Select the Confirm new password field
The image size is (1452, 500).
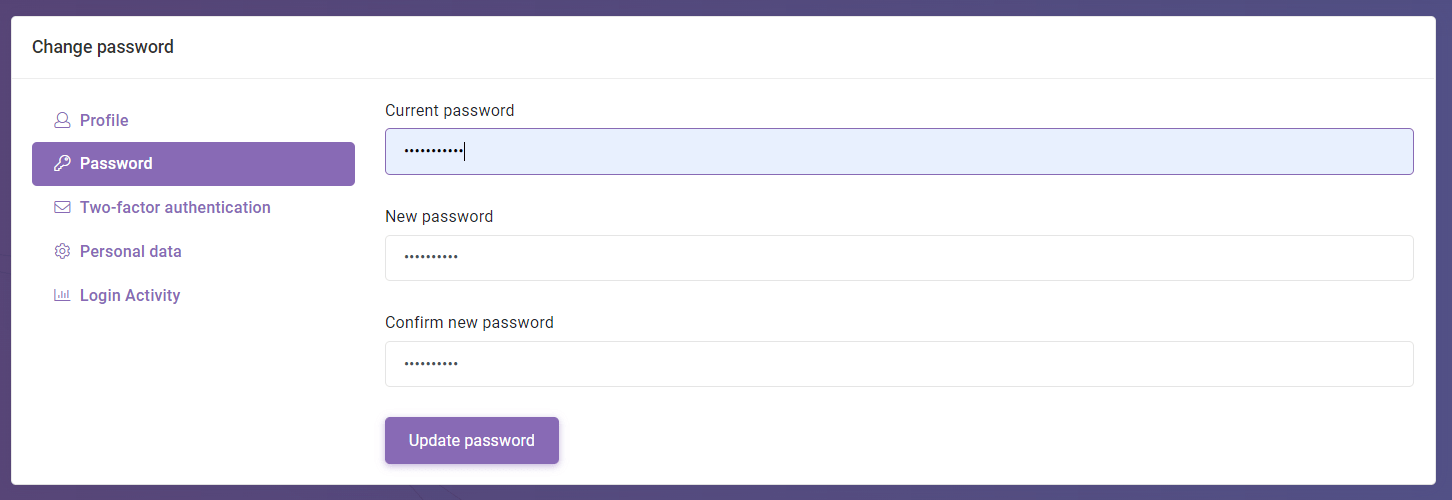click(x=898, y=364)
